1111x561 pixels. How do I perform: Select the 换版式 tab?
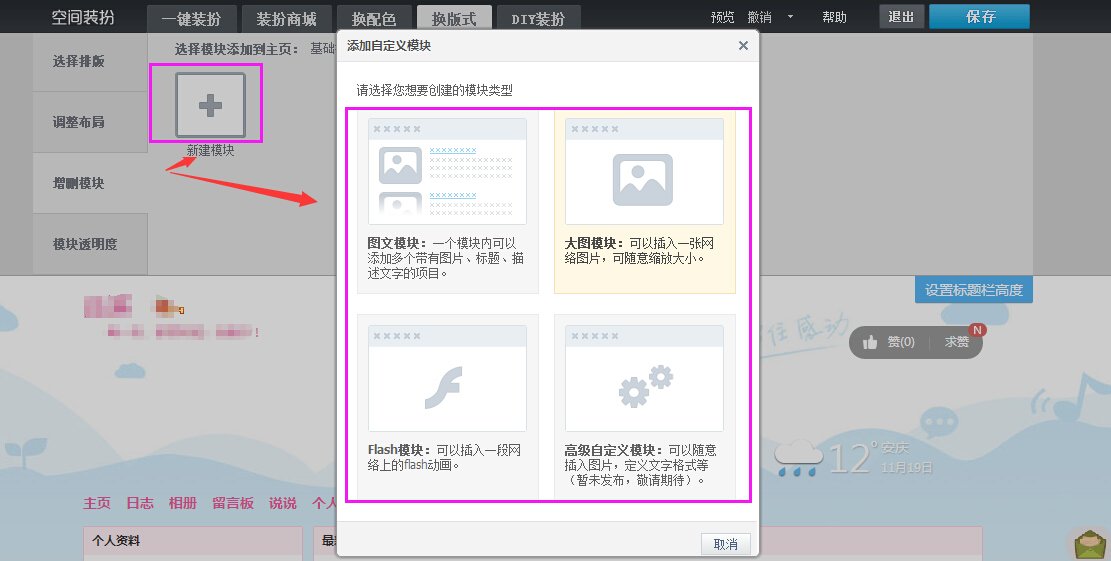(454, 18)
